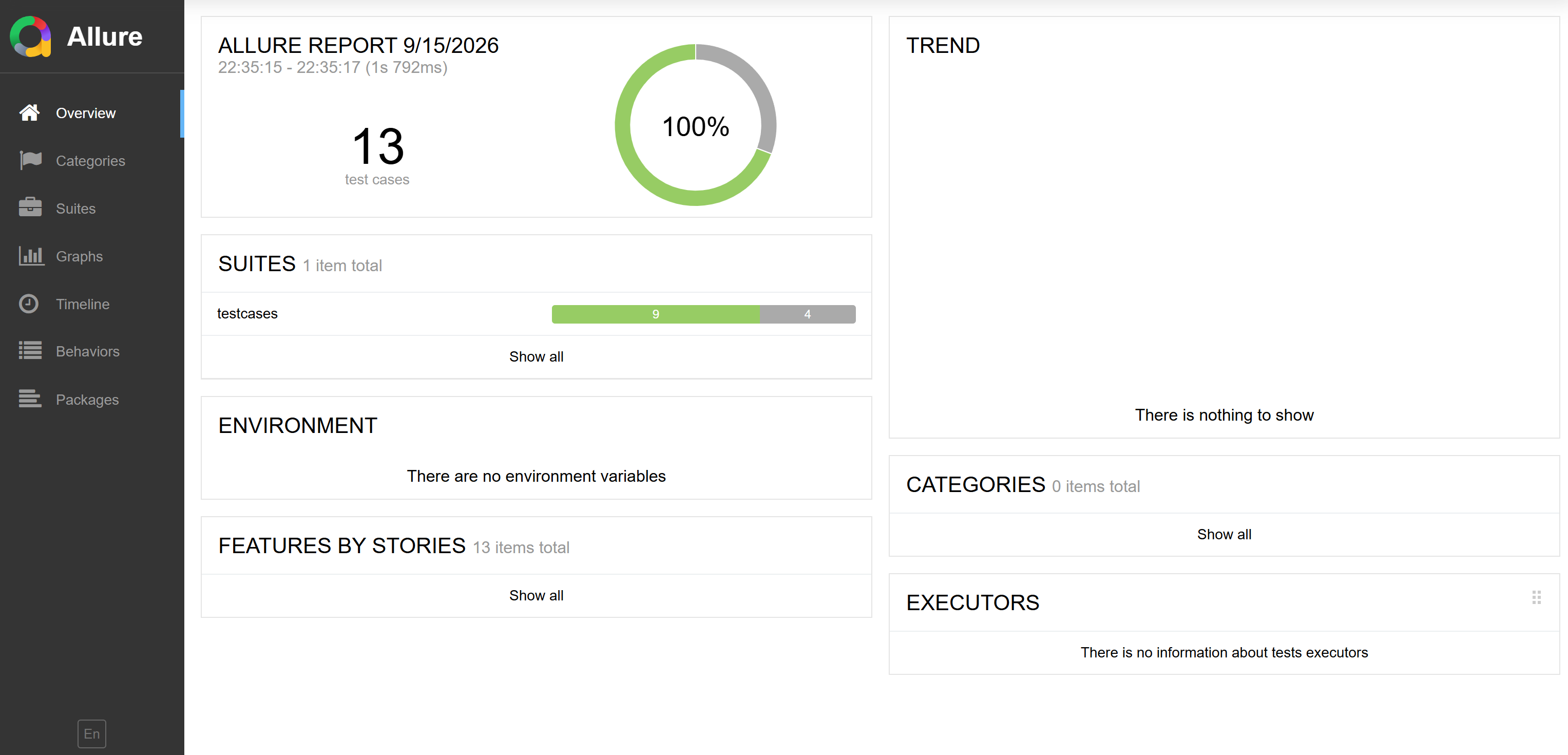Click the Timeline clock icon
This screenshot has width=1568, height=755.
click(29, 303)
